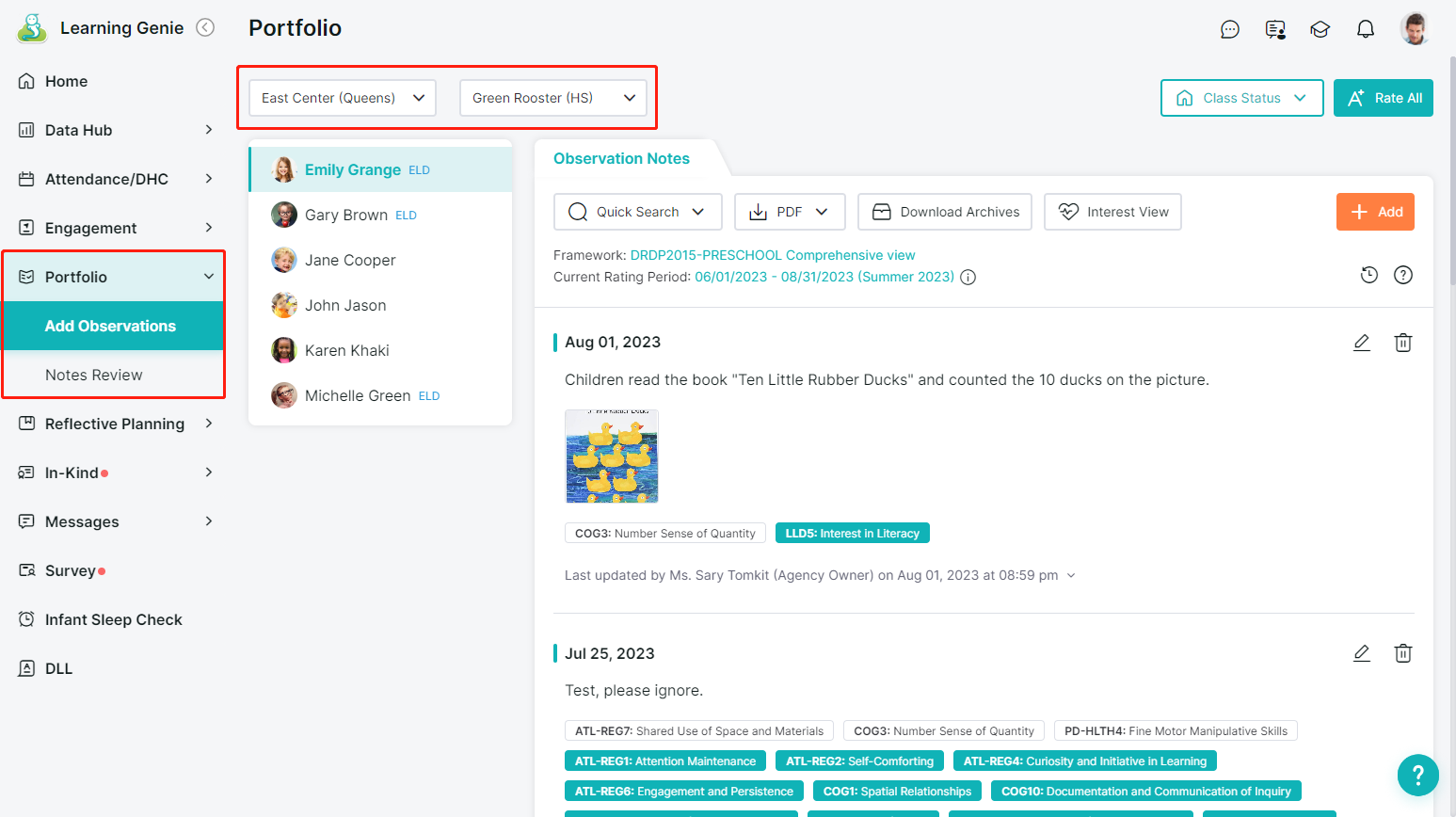Image resolution: width=1456 pixels, height=817 pixels.
Task: Open rating history clock icon
Action: pyautogui.click(x=1368, y=275)
